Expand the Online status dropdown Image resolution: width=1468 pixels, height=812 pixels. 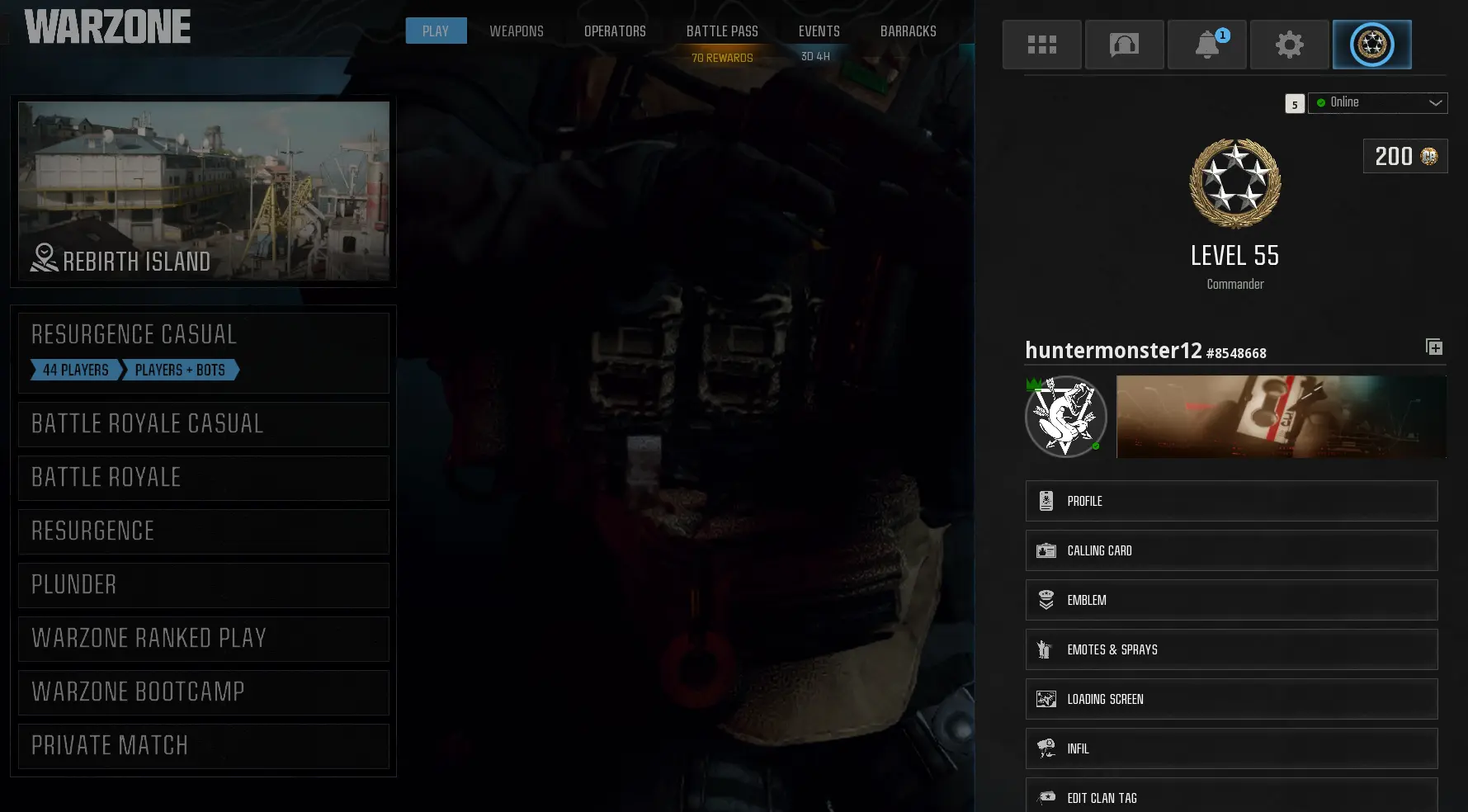click(1377, 102)
